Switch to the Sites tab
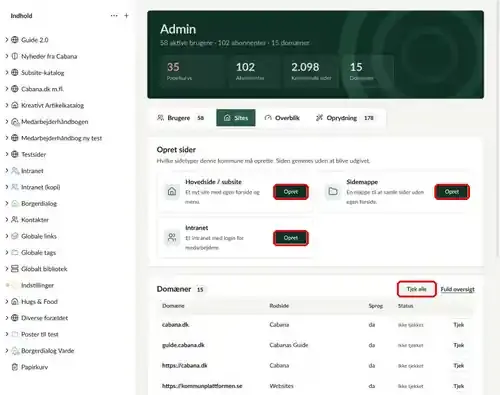This screenshot has height=395, width=500. coord(236,118)
